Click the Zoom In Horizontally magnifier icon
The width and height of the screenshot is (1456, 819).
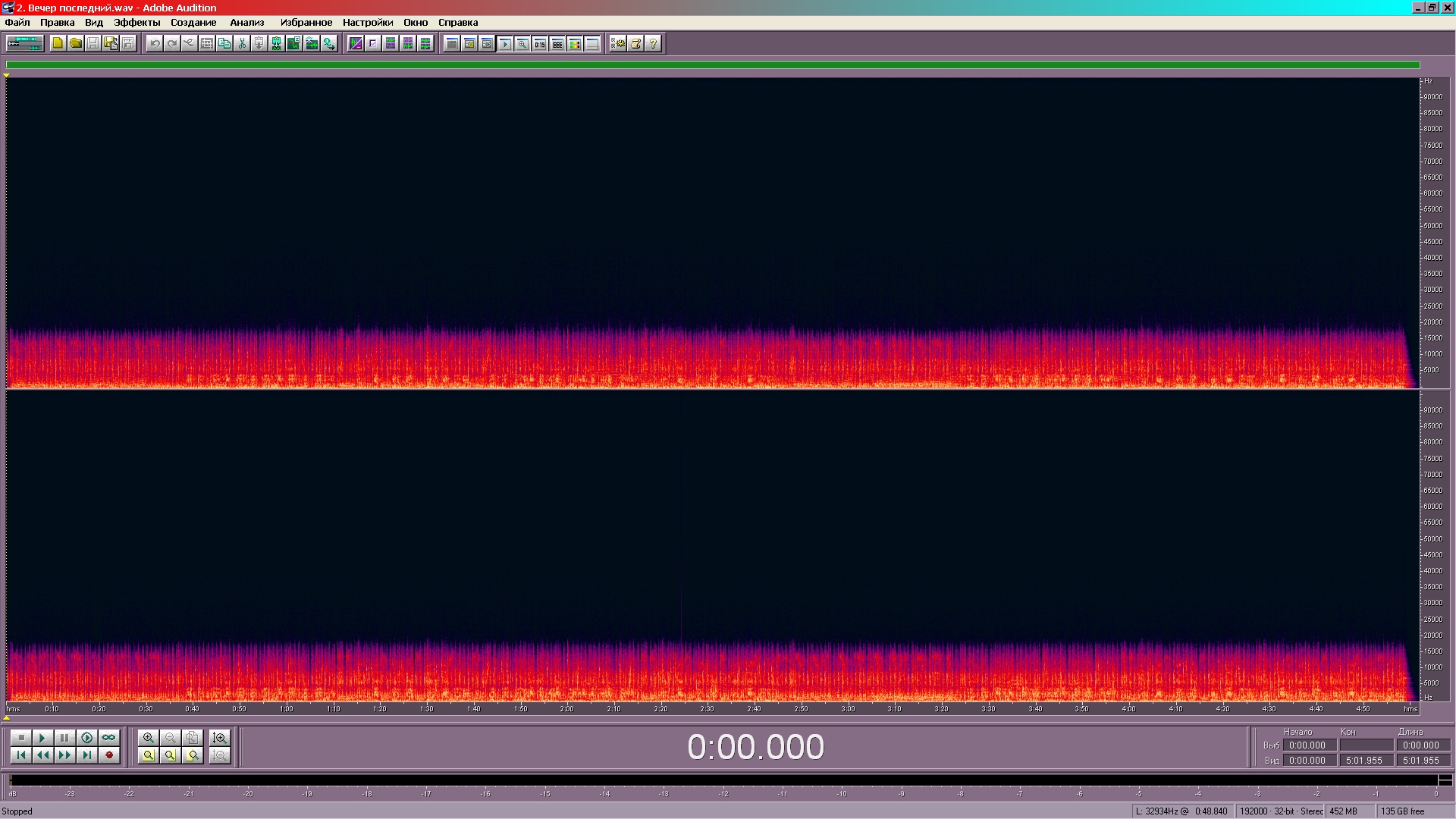(x=149, y=738)
